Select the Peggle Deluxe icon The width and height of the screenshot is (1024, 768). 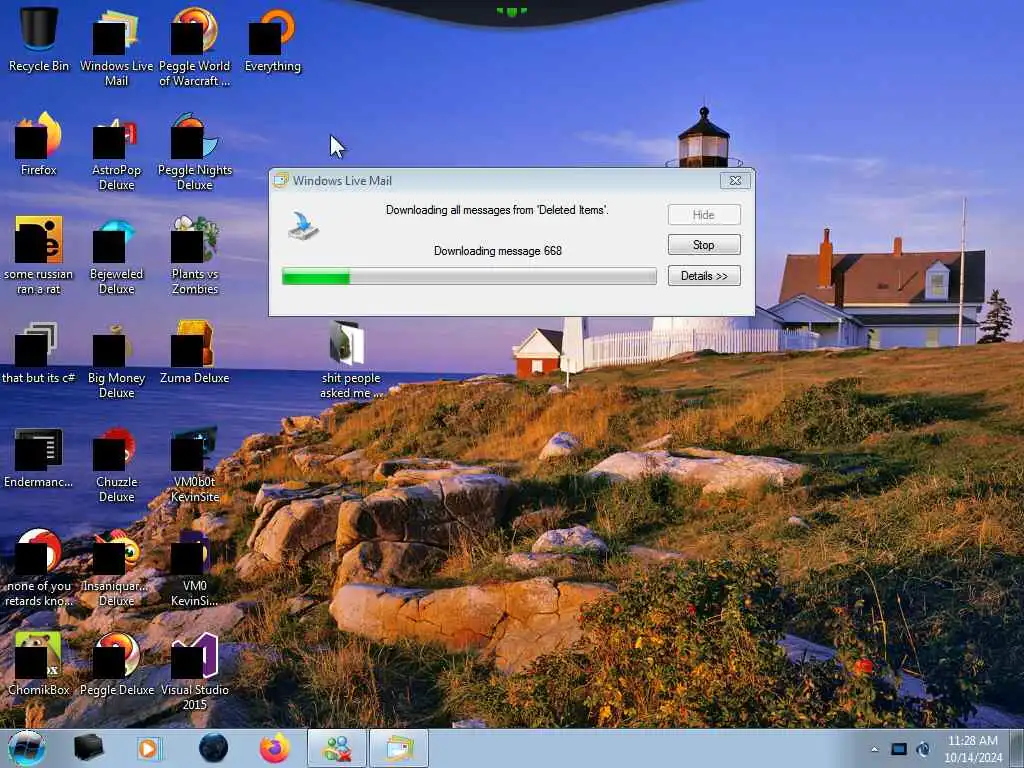(x=116, y=663)
